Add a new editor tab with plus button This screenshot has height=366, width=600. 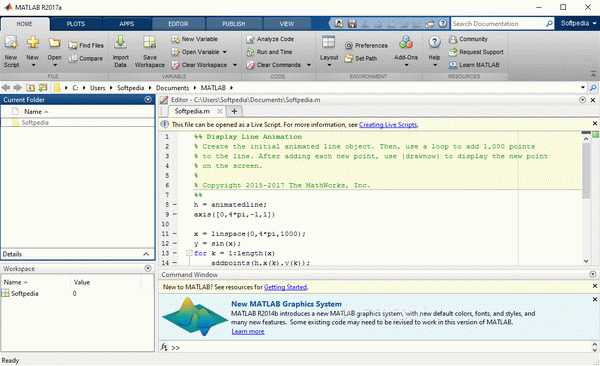(x=234, y=111)
